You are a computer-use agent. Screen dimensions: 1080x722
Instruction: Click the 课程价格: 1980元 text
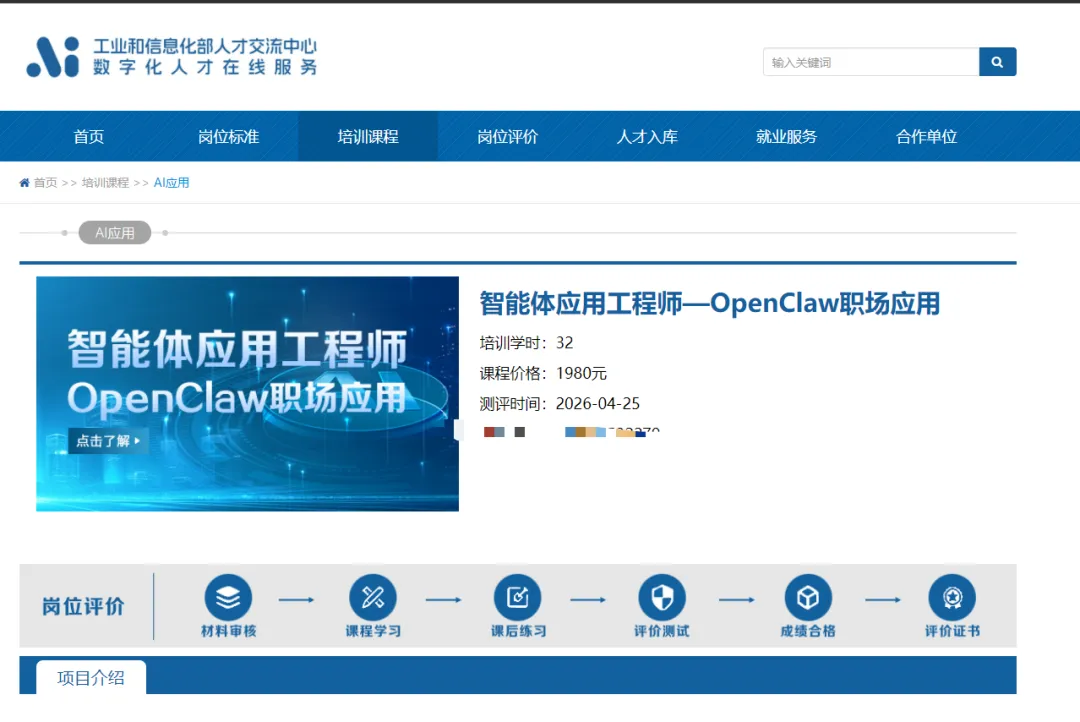(543, 373)
